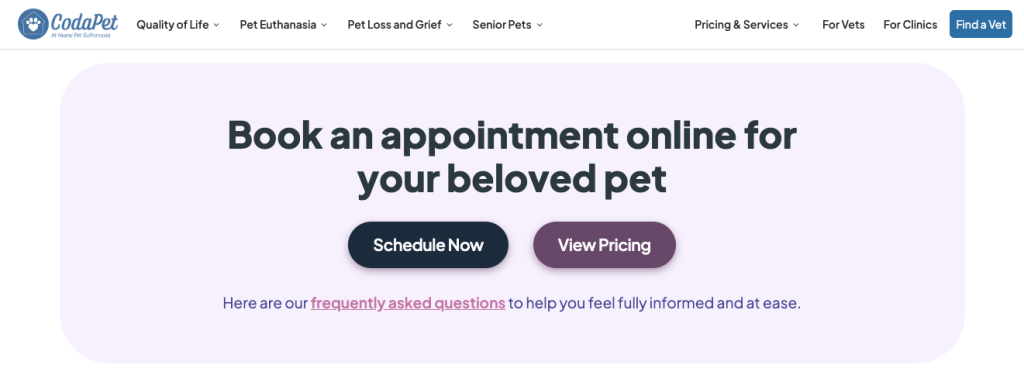Open the Pet Loss and Grief menu
1024x389 pixels.
tap(394, 25)
